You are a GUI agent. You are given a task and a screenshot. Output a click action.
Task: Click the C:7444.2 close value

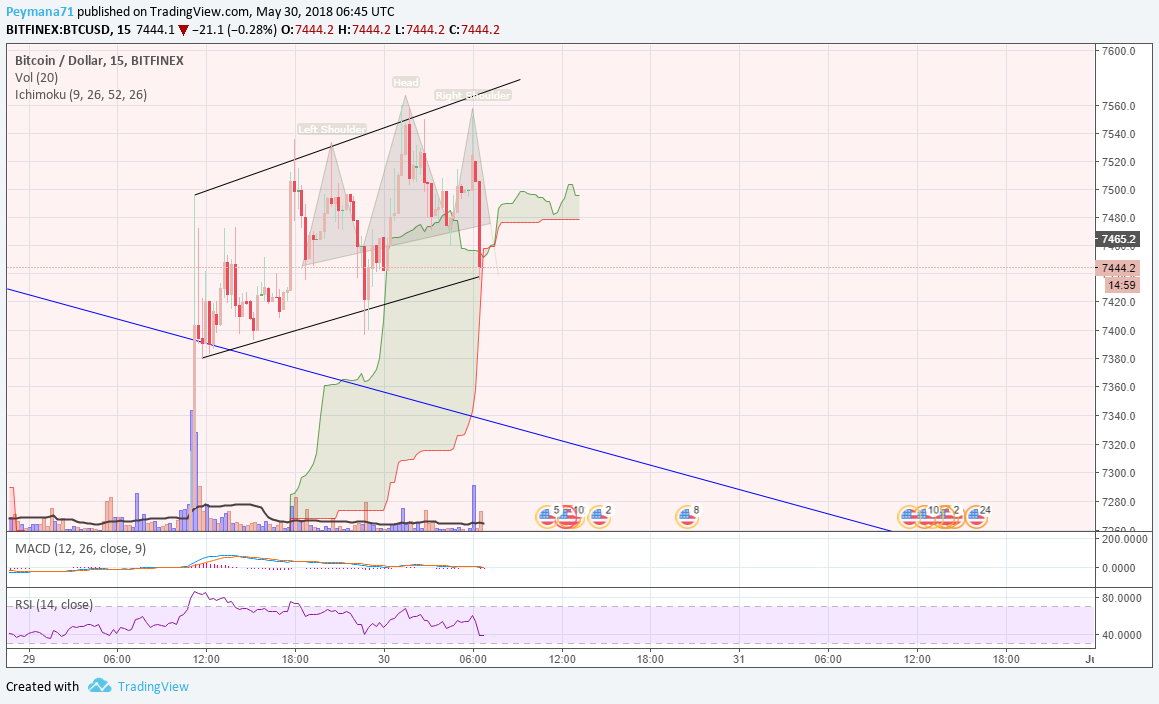[x=475, y=30]
